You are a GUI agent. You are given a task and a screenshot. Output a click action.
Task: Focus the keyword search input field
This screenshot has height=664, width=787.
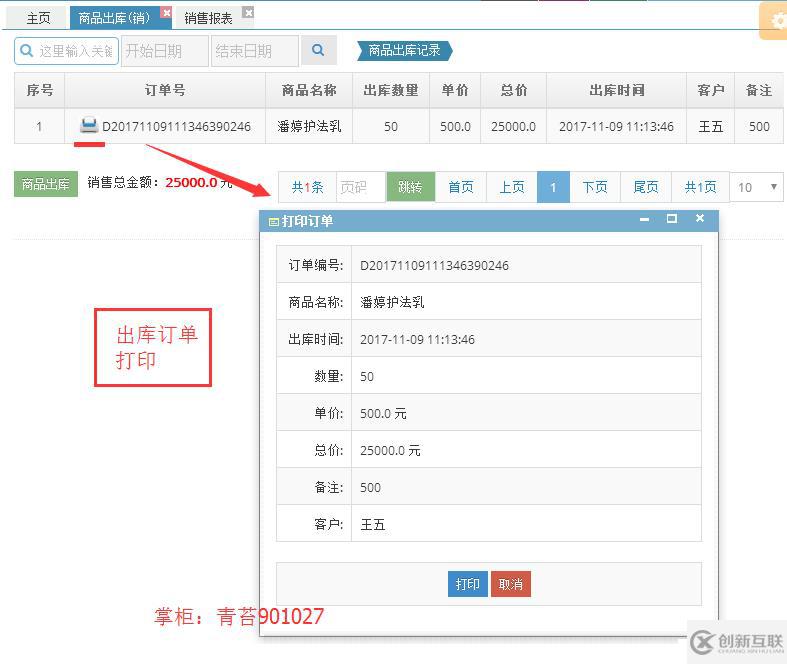click(x=66, y=51)
